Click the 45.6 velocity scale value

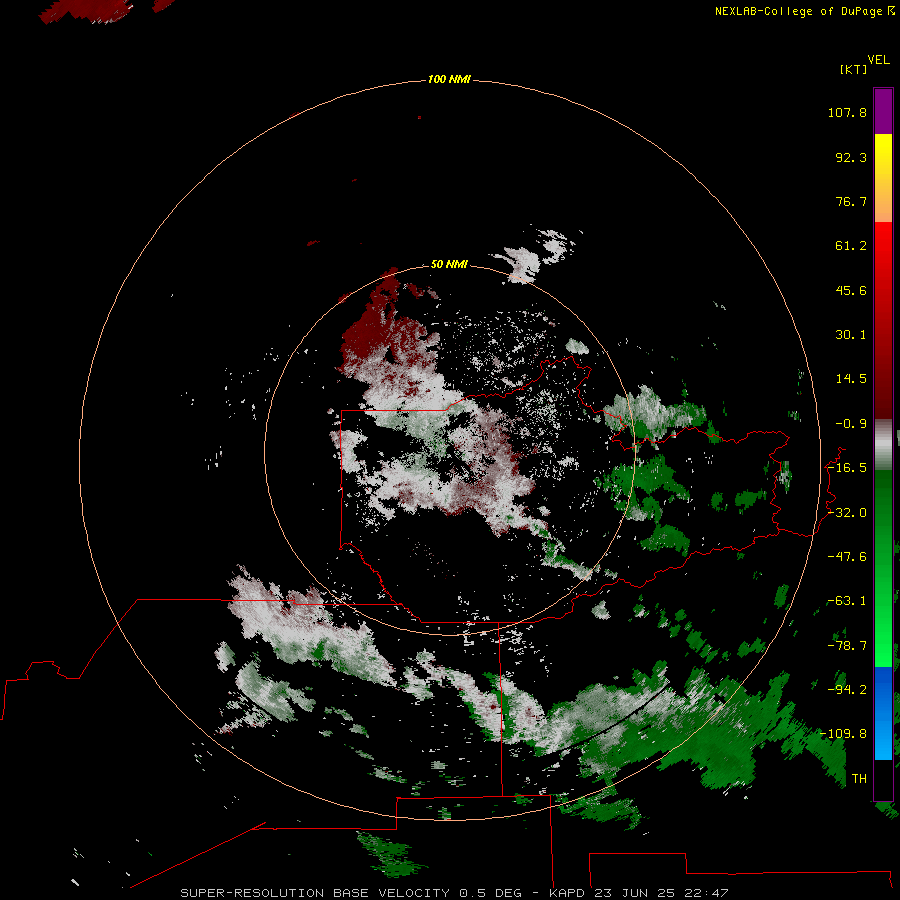(x=851, y=290)
